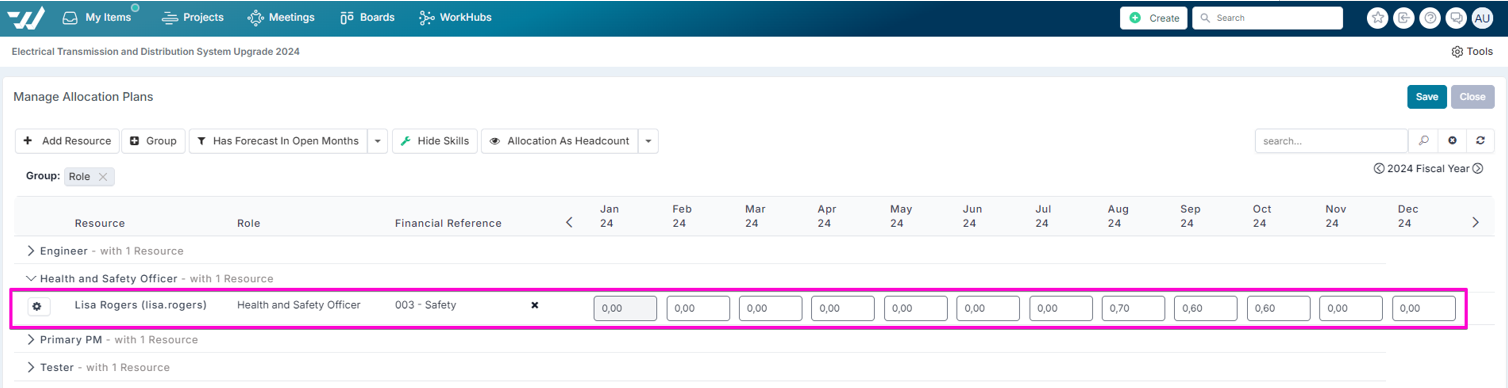Image resolution: width=1508 pixels, height=388 pixels.
Task: Click the Financial Reference column header
Action: pyautogui.click(x=448, y=223)
